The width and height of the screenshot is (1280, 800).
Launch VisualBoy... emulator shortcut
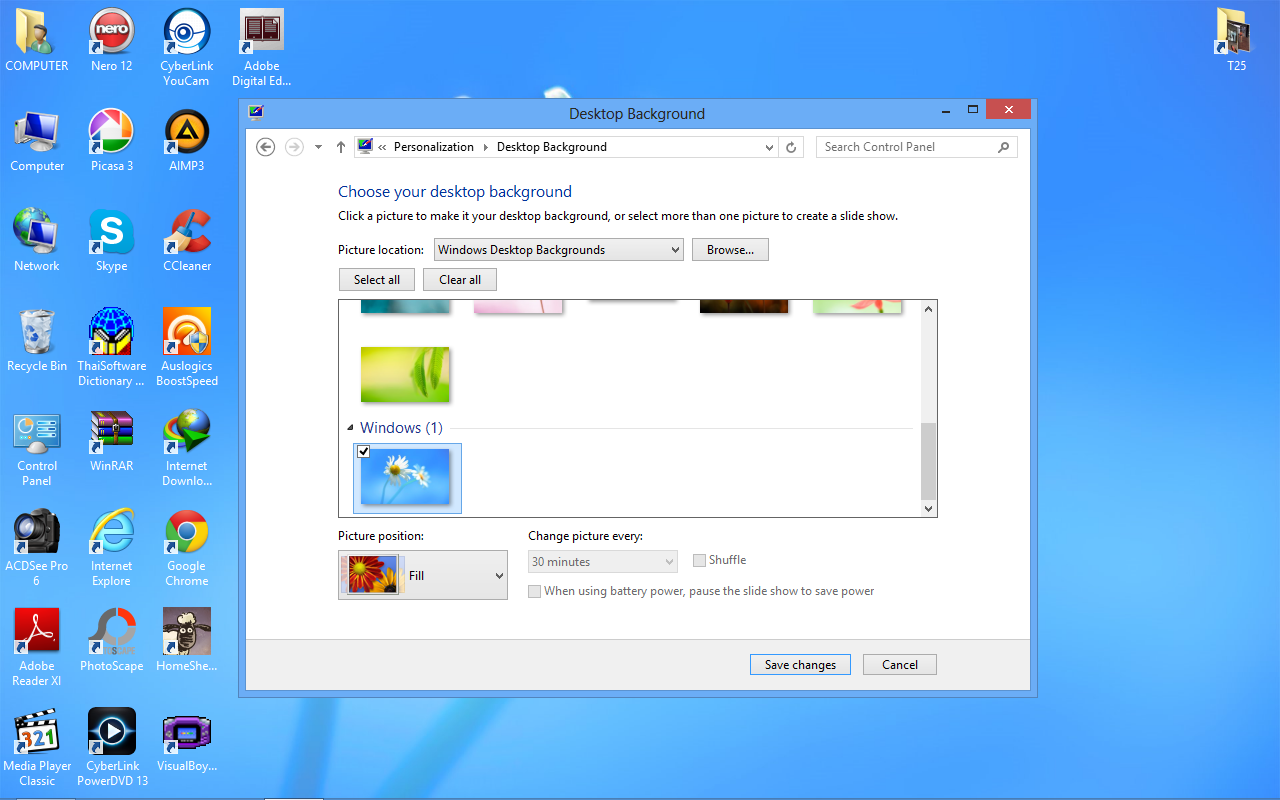(186, 741)
